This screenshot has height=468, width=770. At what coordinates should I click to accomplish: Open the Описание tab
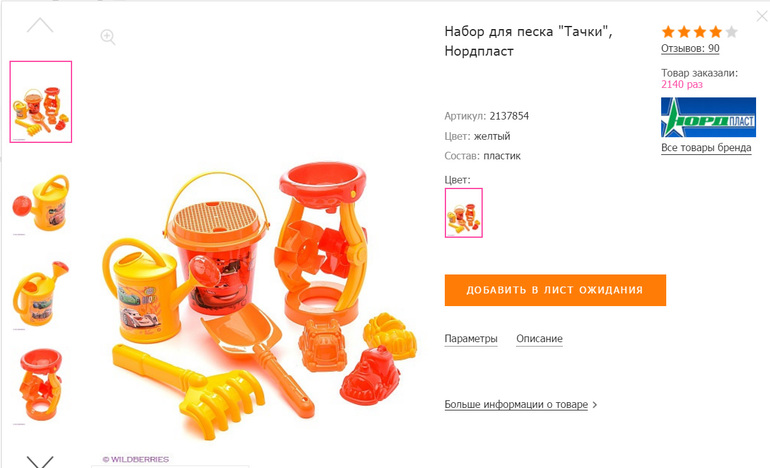click(x=539, y=338)
